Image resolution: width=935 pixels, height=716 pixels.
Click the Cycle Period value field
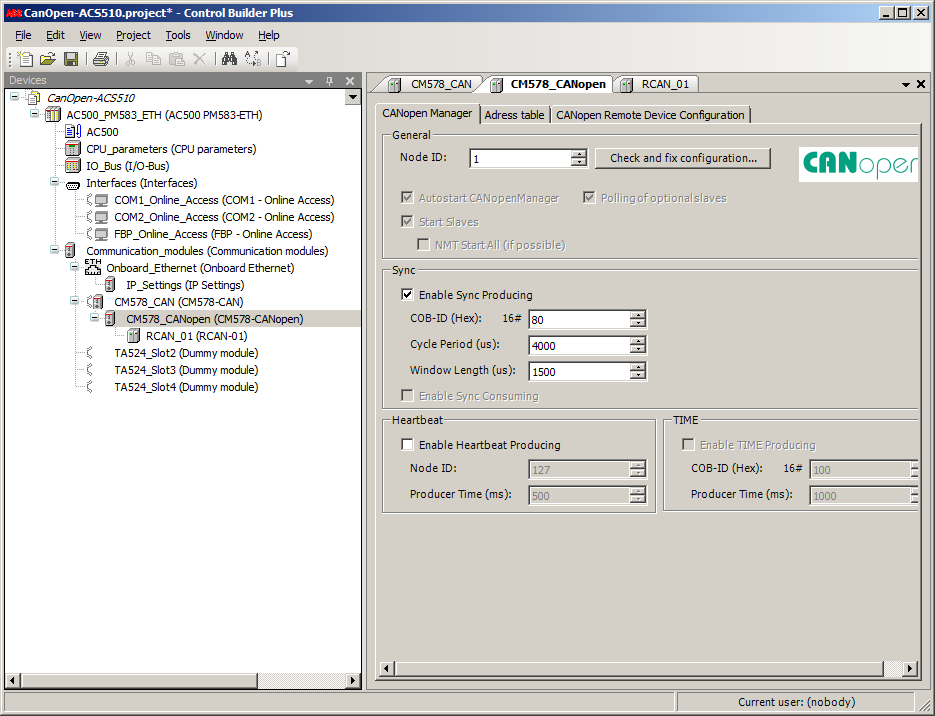pos(578,346)
